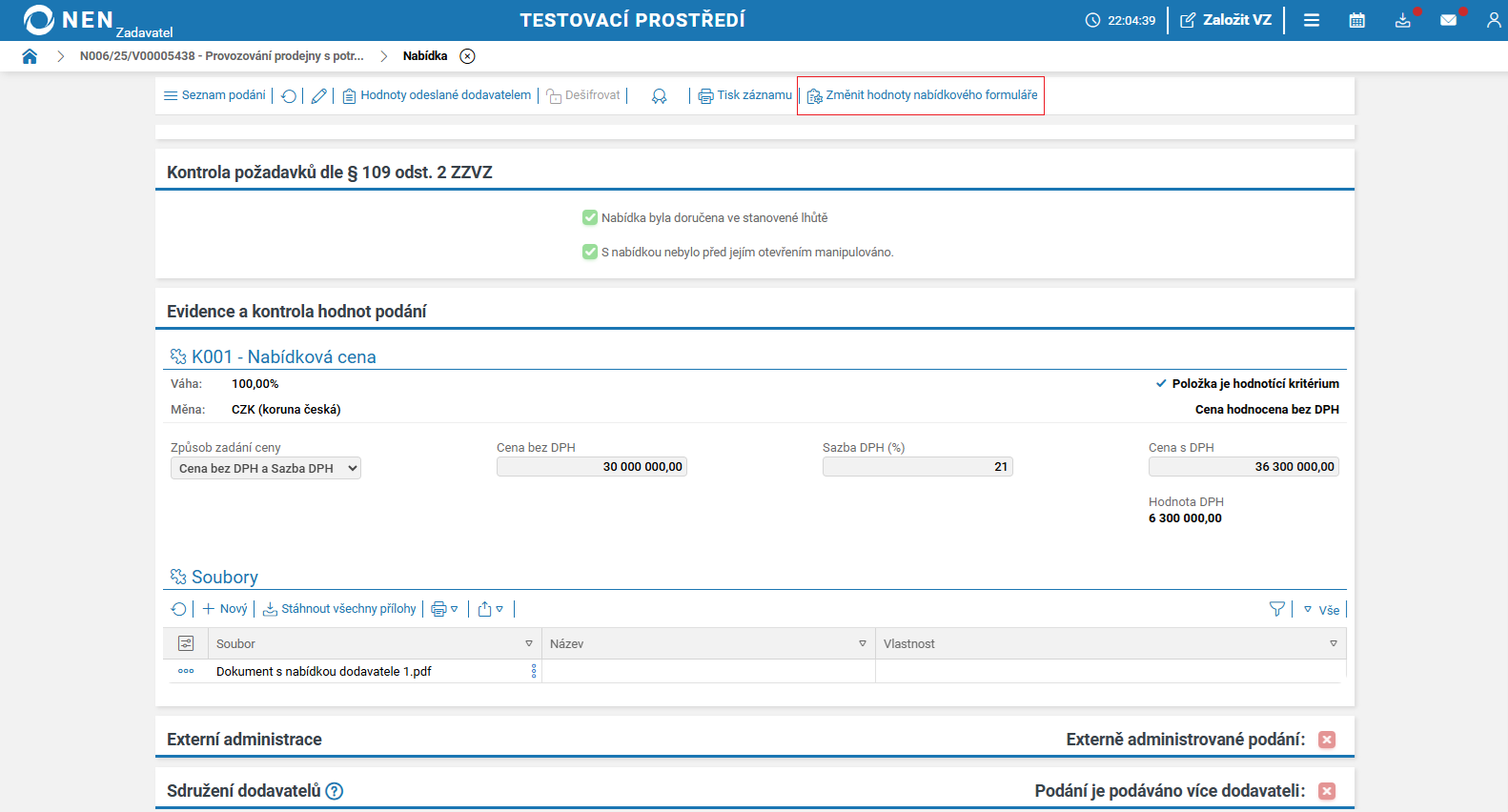The width and height of the screenshot is (1508, 812).
Task: Close the Nabídka breadcrumb tab
Action: [467, 56]
